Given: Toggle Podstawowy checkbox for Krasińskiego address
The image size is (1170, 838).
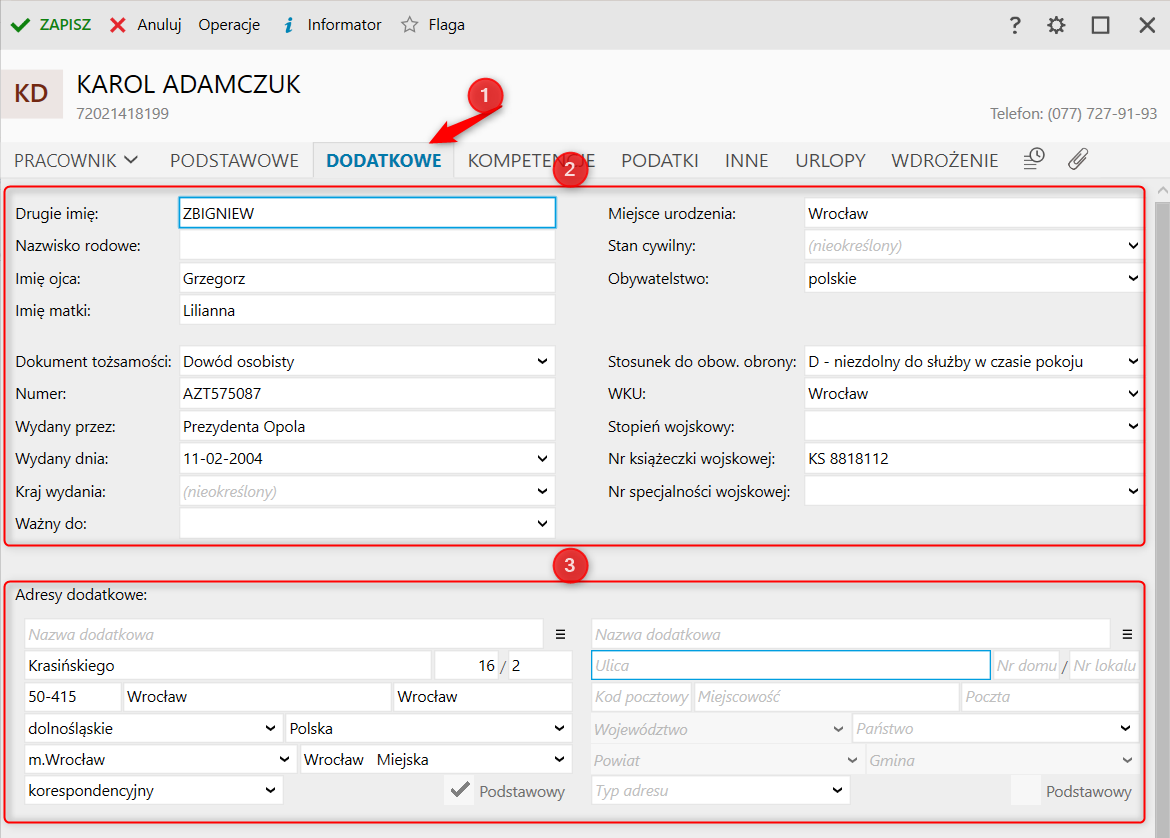Looking at the screenshot, I should (x=460, y=790).
